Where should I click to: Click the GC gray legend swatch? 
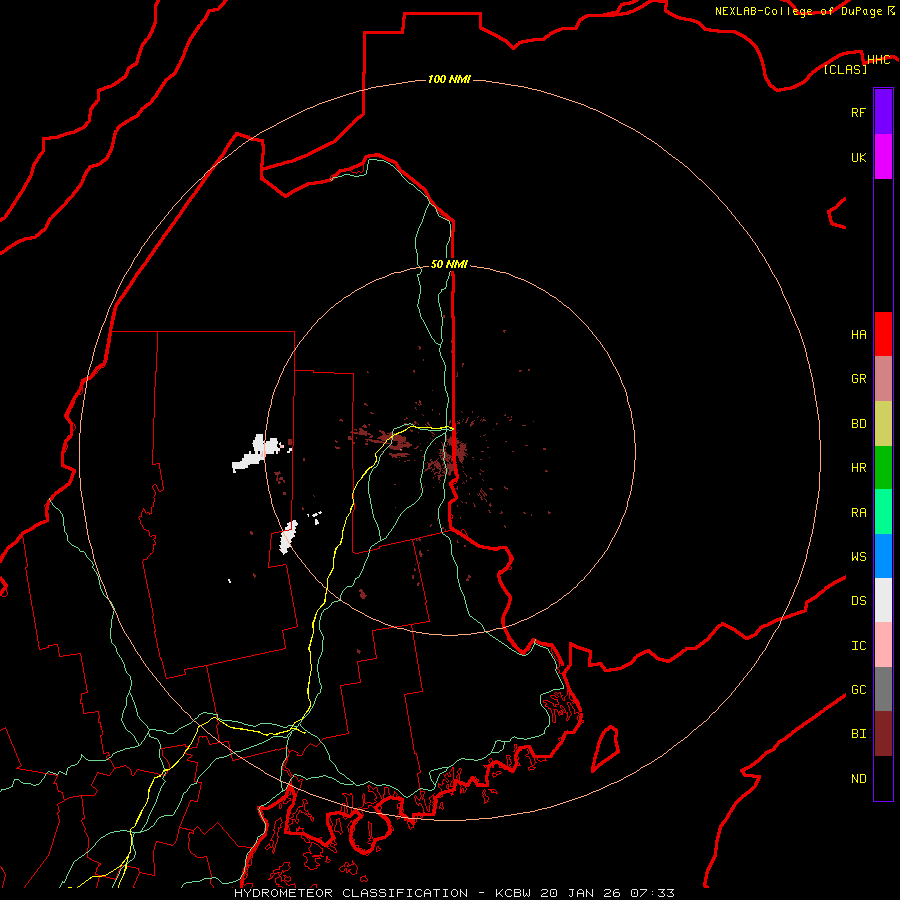(x=883, y=689)
